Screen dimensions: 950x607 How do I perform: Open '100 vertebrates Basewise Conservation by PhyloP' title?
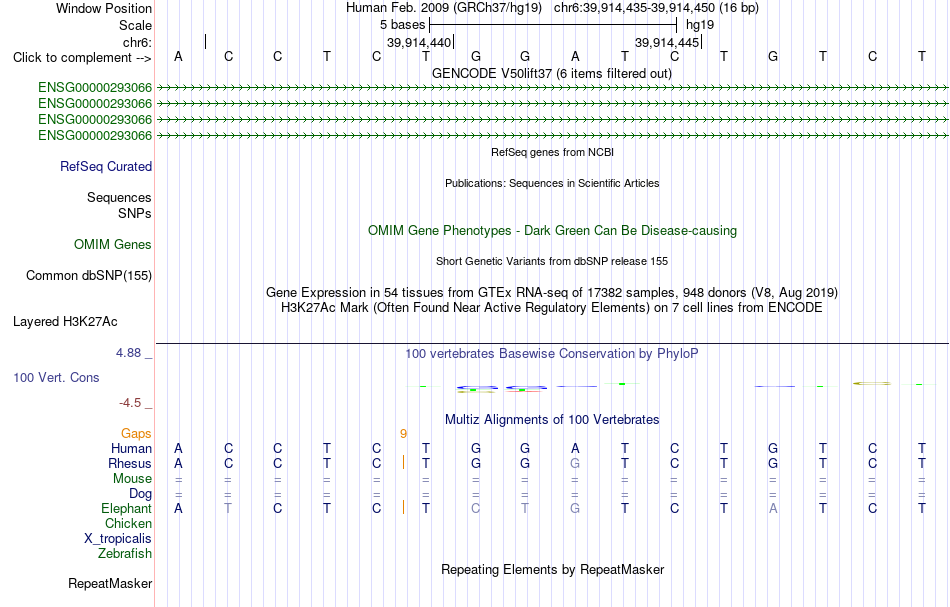pyautogui.click(x=552, y=354)
